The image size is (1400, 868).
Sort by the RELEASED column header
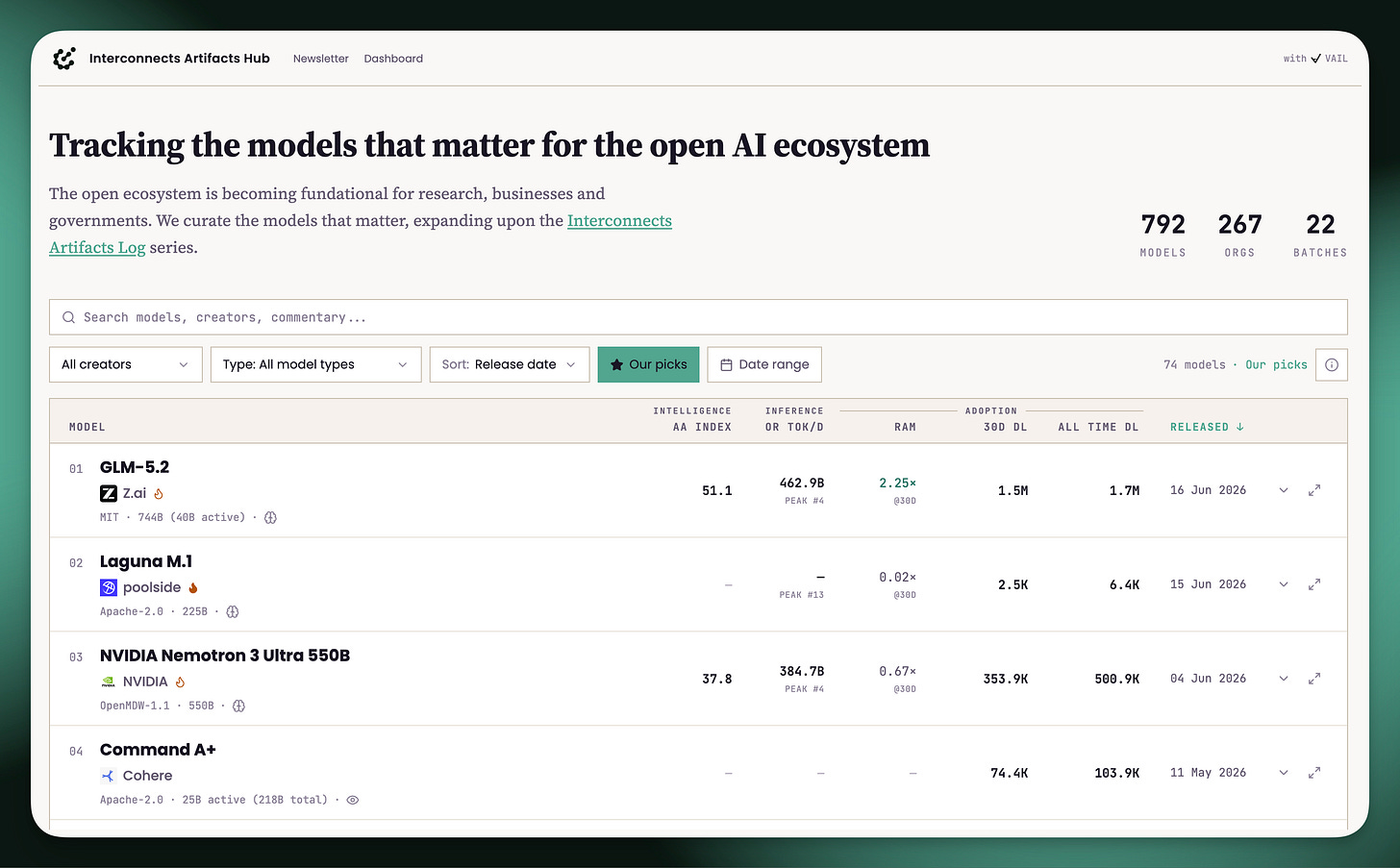click(x=1207, y=427)
